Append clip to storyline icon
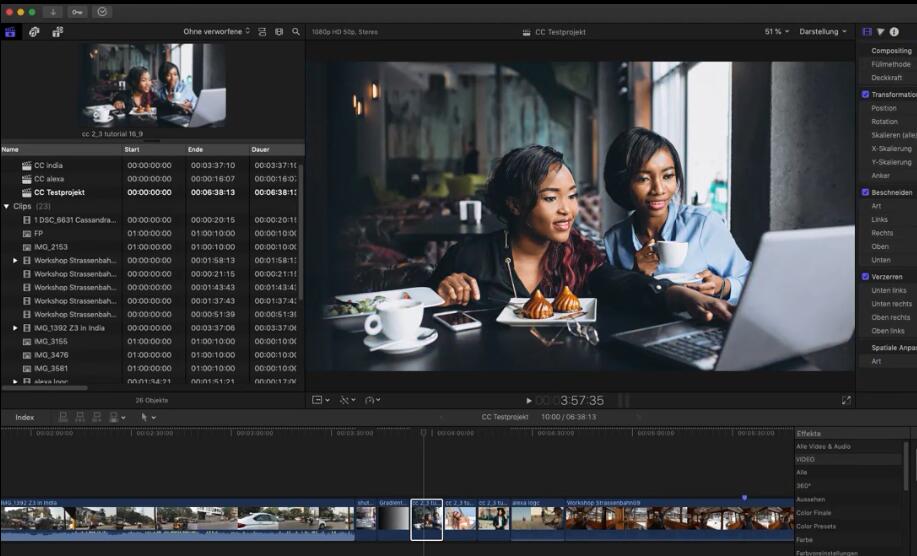Viewport: 917px width, 556px height. [97, 417]
